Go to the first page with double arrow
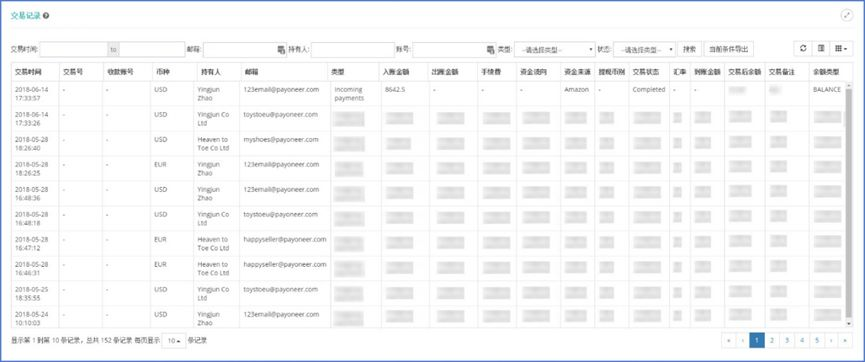 [x=729, y=341]
